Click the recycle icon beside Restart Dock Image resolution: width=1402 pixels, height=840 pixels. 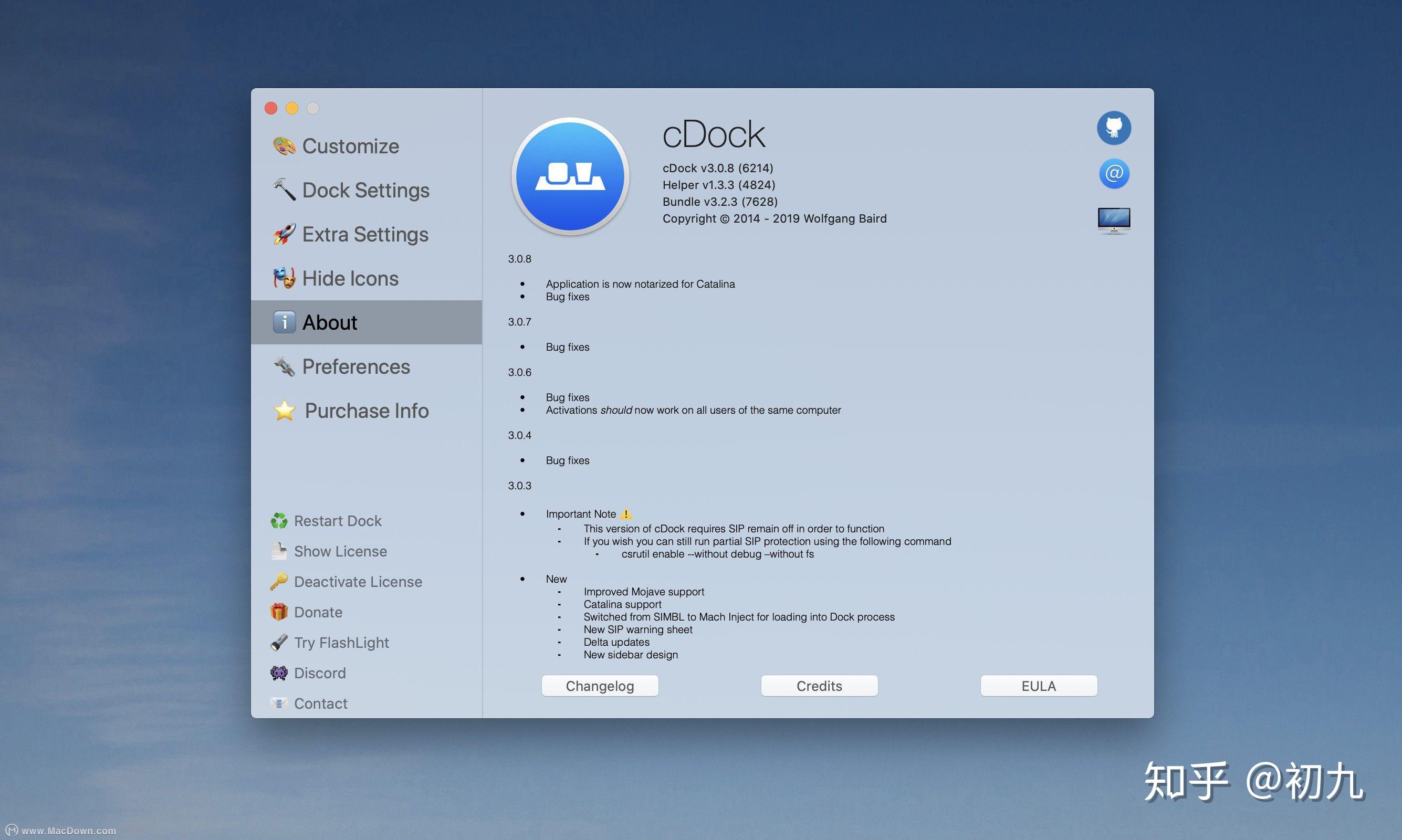pyautogui.click(x=278, y=521)
